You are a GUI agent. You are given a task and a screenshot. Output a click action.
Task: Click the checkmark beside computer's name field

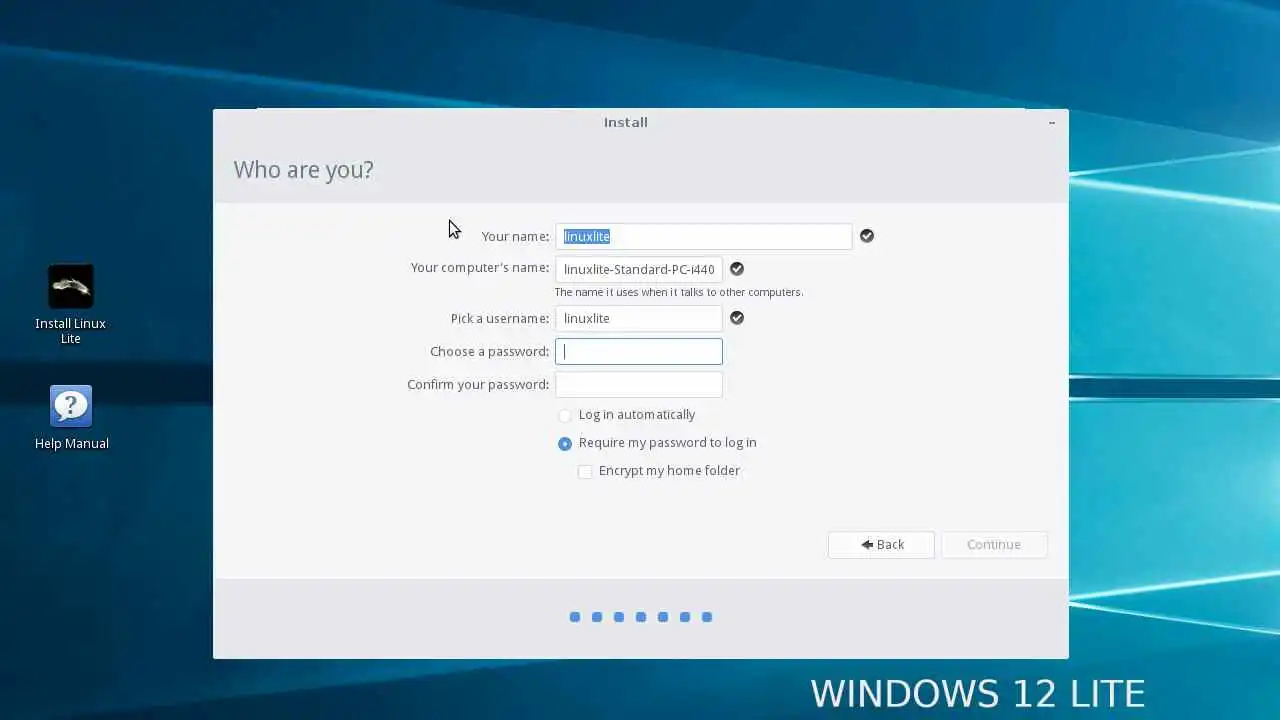pos(737,269)
